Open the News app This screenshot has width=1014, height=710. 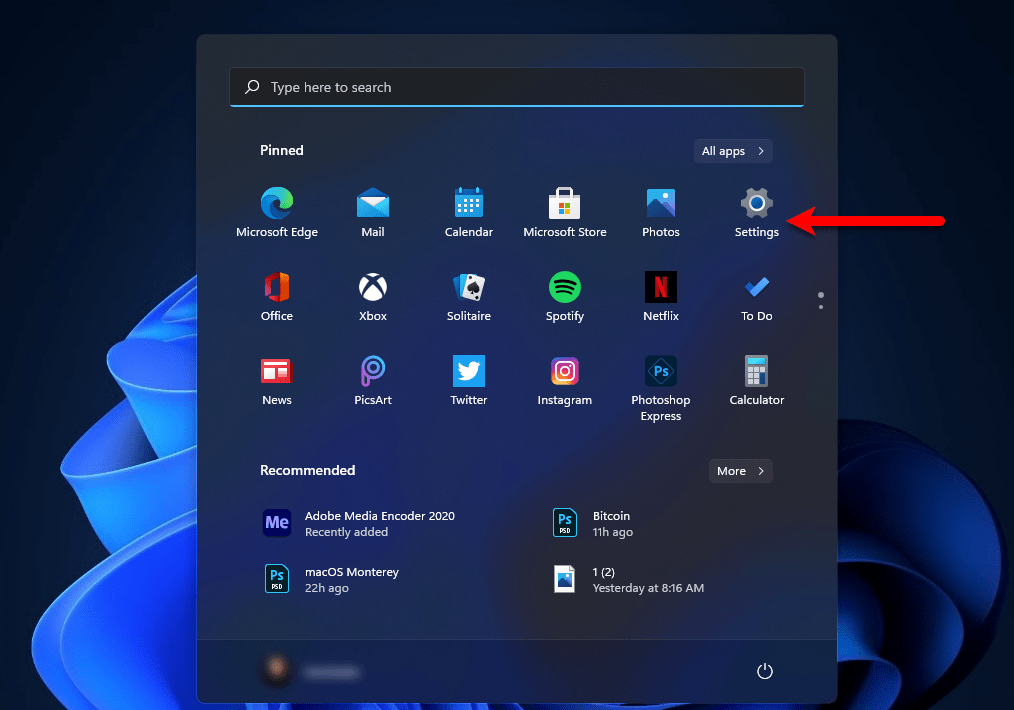point(277,381)
